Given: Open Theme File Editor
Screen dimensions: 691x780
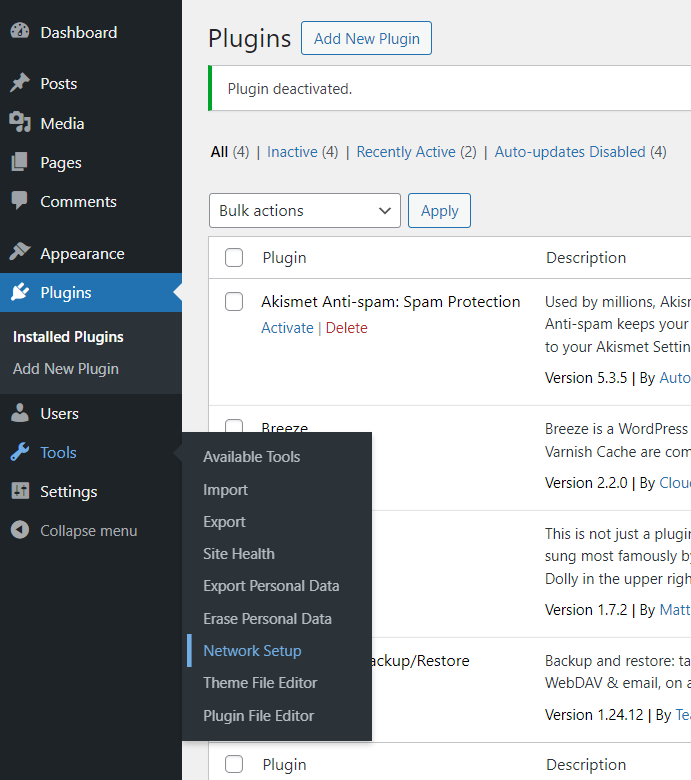Looking at the screenshot, I should pos(260,683).
